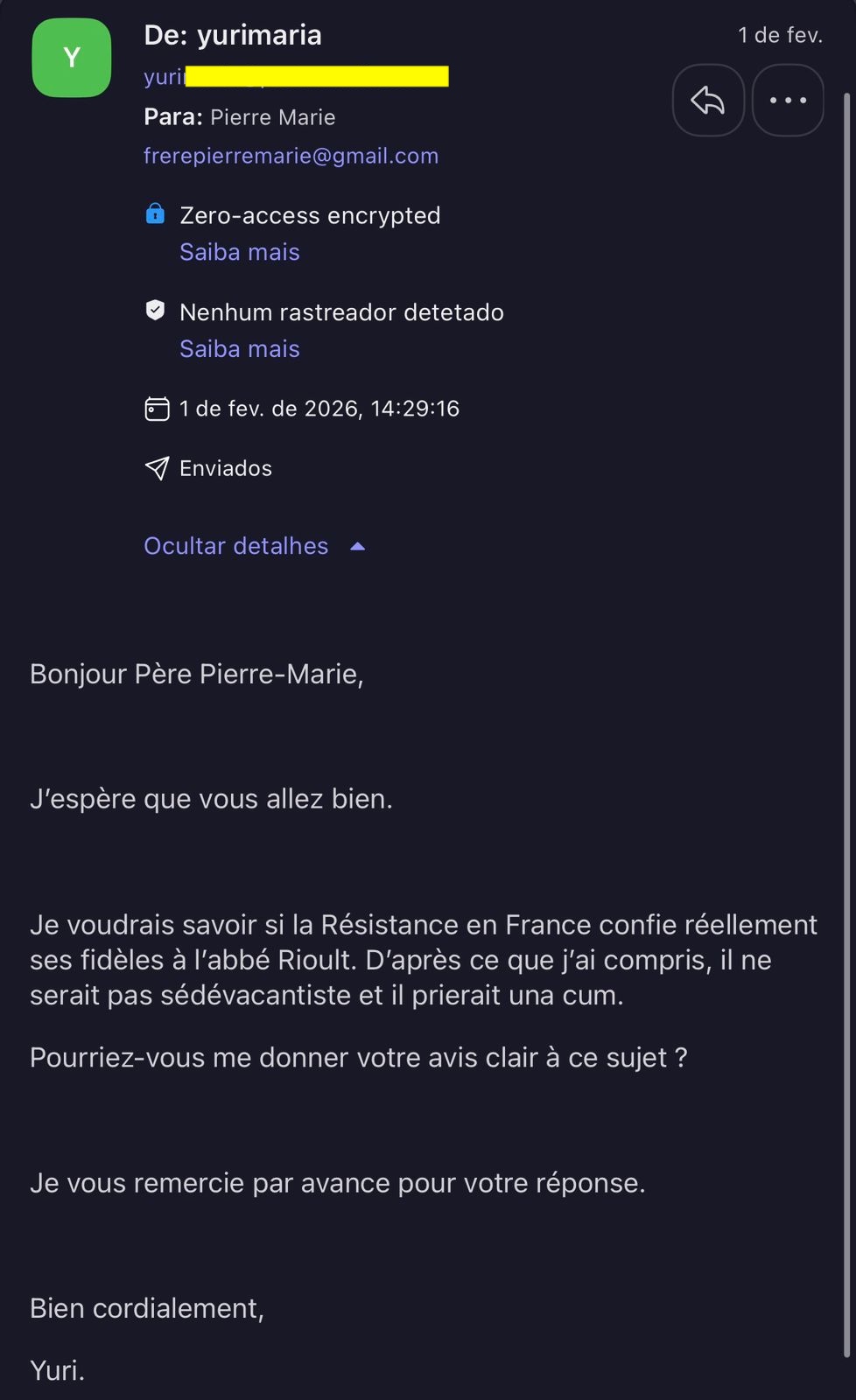Screen dimensions: 856x1400
Task: Tap the sender name yurimaria
Action: click(x=259, y=35)
